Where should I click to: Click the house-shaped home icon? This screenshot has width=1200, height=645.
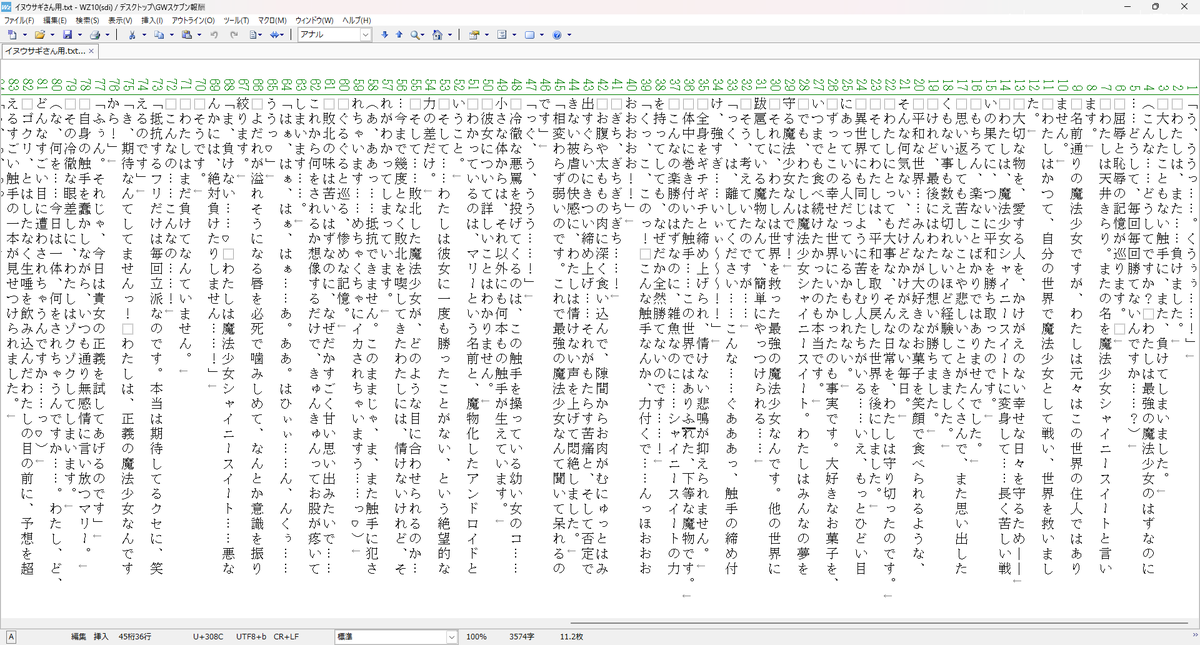point(438,35)
